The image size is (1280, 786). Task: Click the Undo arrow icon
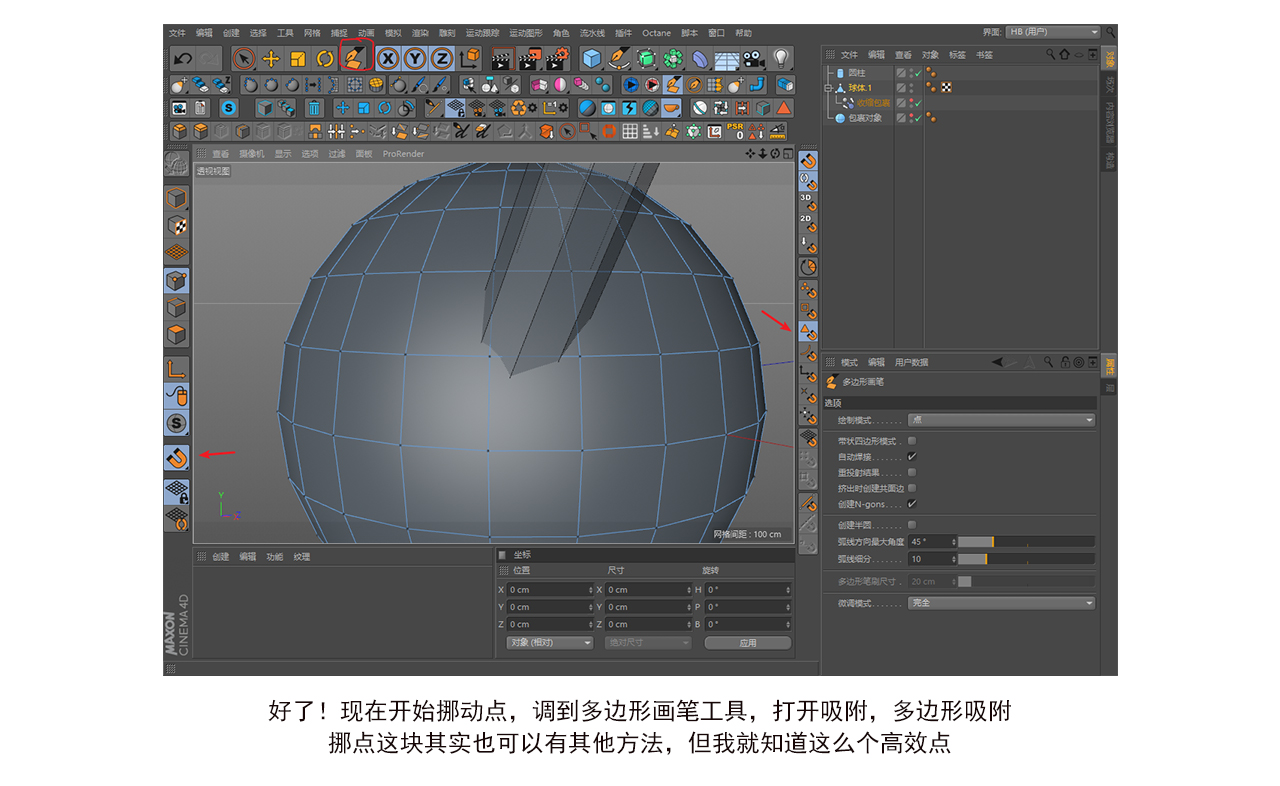[182, 59]
